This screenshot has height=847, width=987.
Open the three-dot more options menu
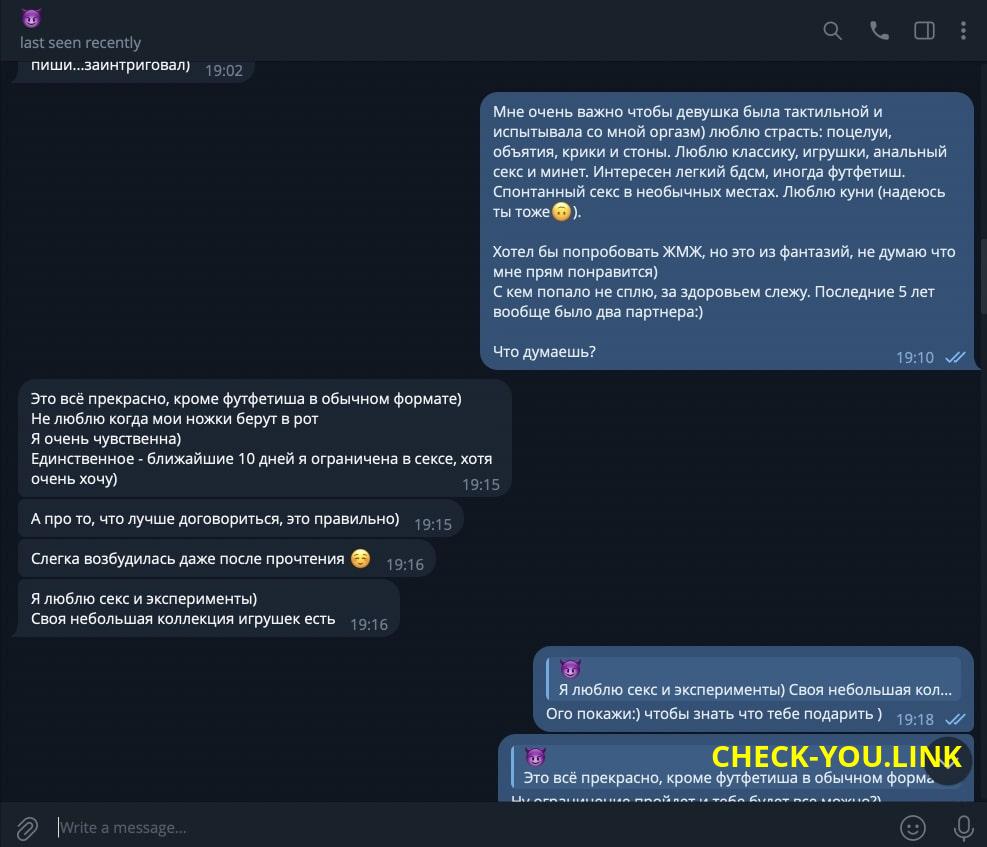963,31
